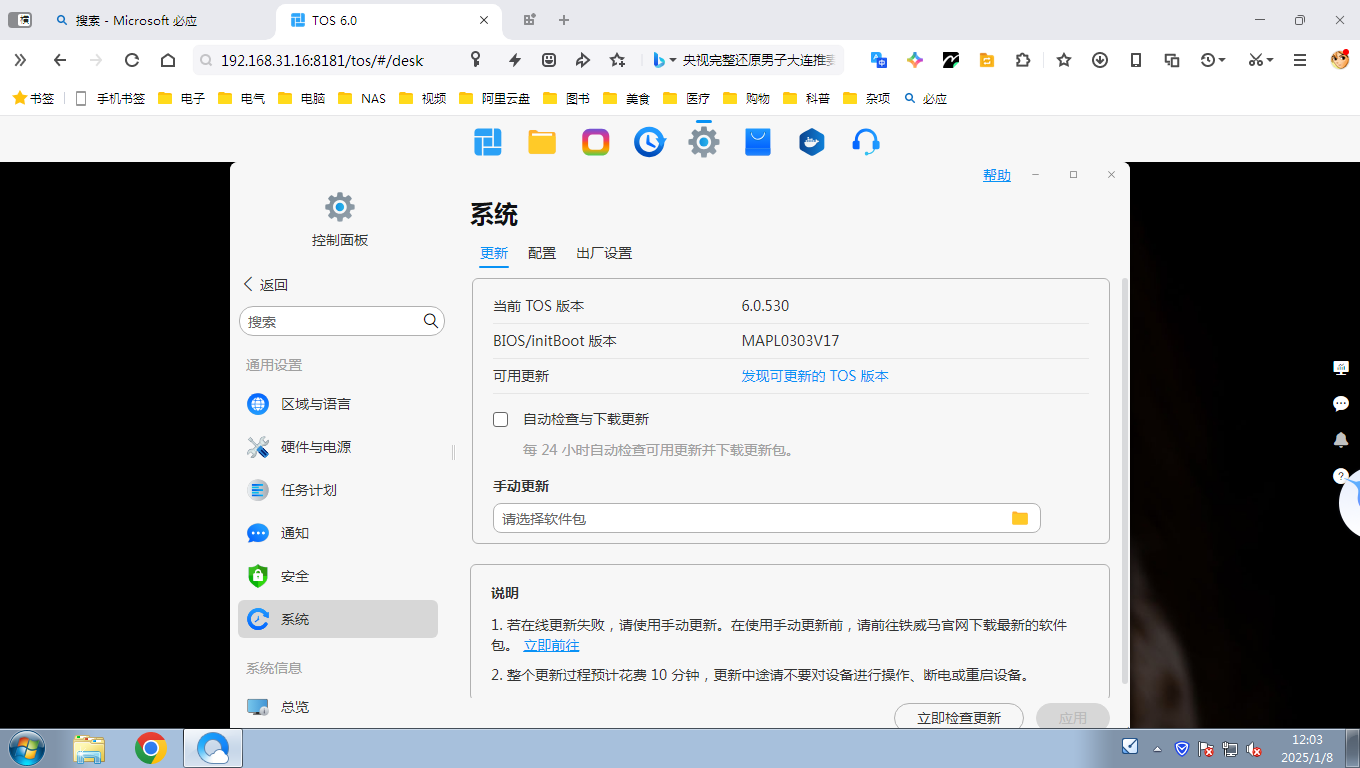Image resolution: width=1360 pixels, height=768 pixels.
Task: Enable 自动检查与下载更新 checkbox
Action: click(x=500, y=419)
